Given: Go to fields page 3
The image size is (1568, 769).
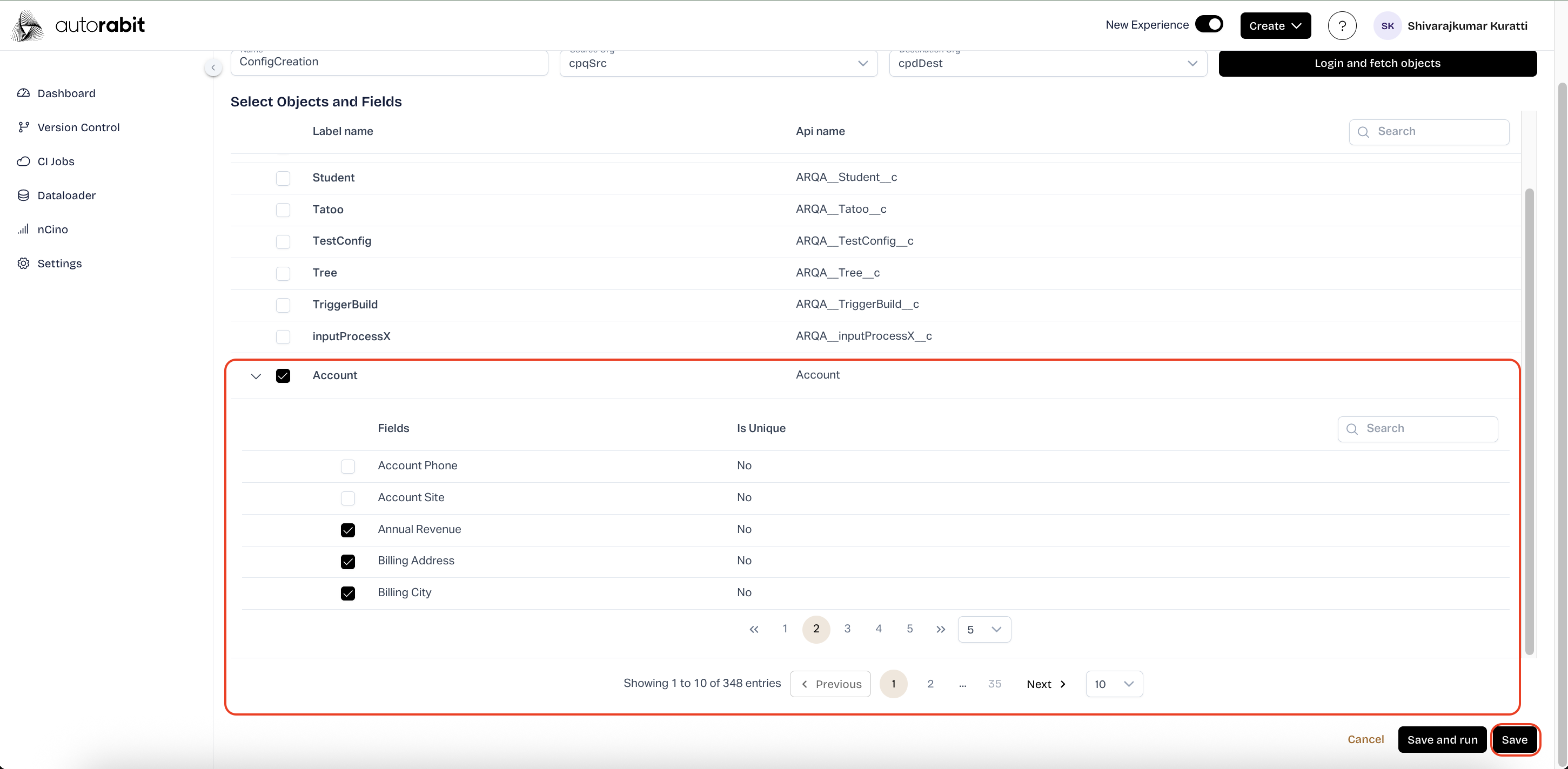Looking at the screenshot, I should coord(847,629).
